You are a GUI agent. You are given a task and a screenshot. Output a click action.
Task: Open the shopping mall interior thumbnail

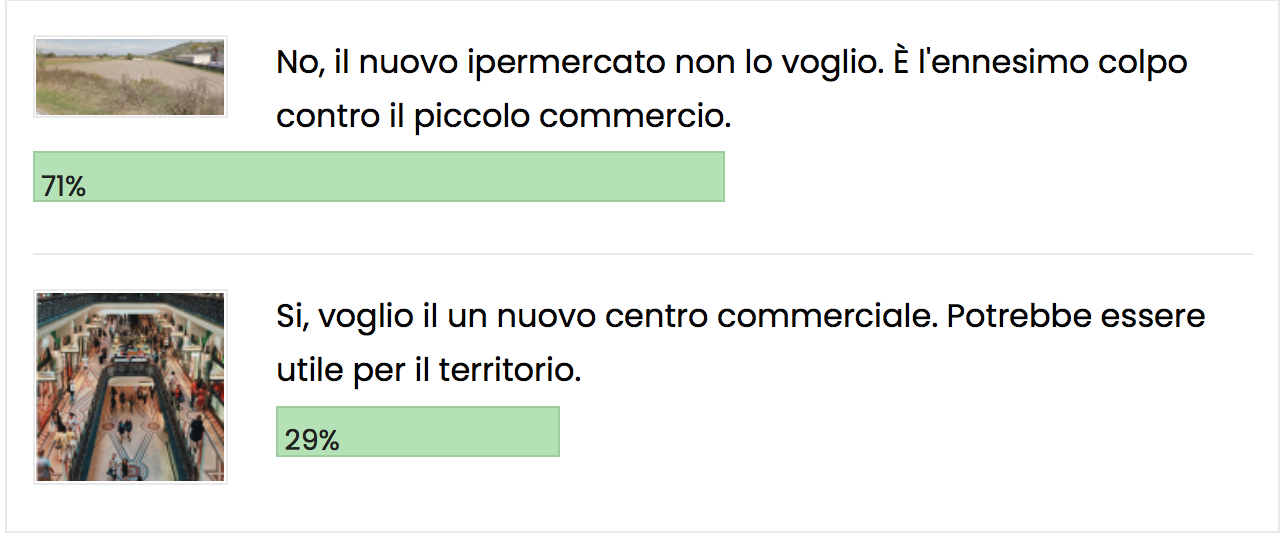(130, 387)
